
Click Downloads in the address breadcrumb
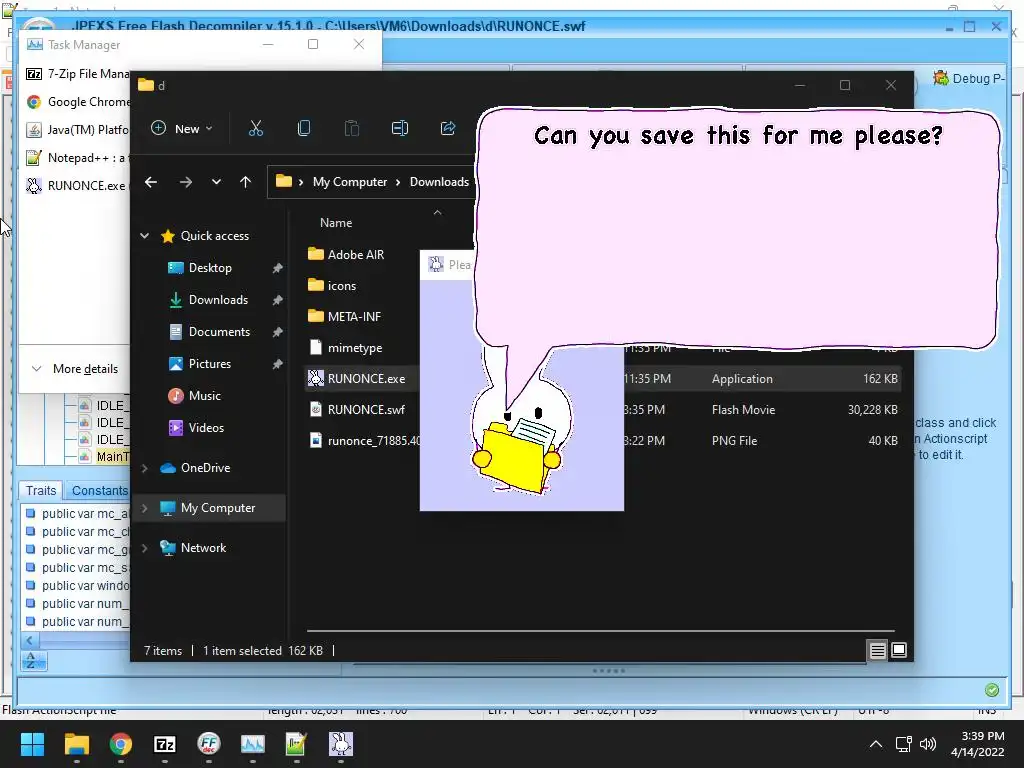440,182
